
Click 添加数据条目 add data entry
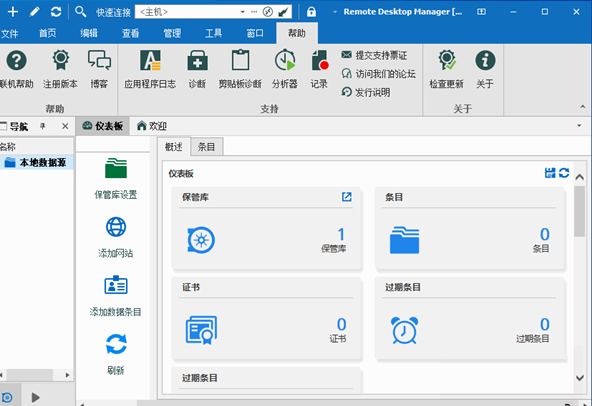tap(116, 296)
